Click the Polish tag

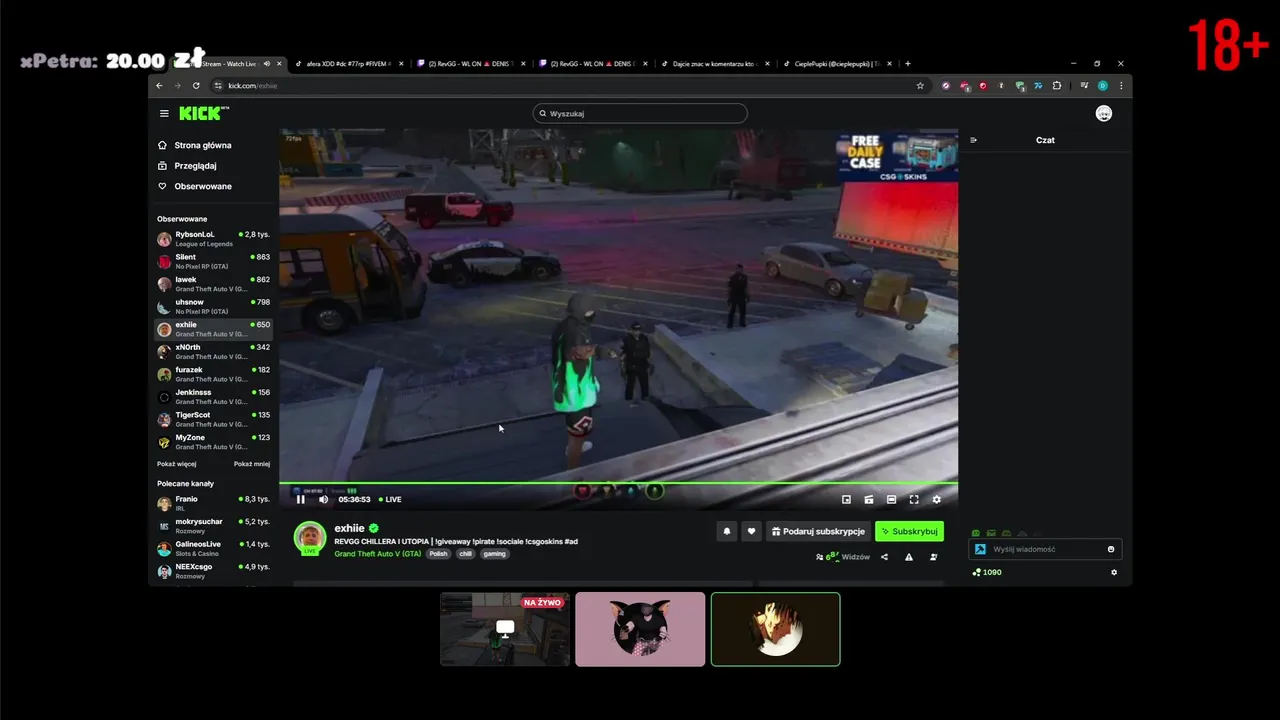[438, 554]
